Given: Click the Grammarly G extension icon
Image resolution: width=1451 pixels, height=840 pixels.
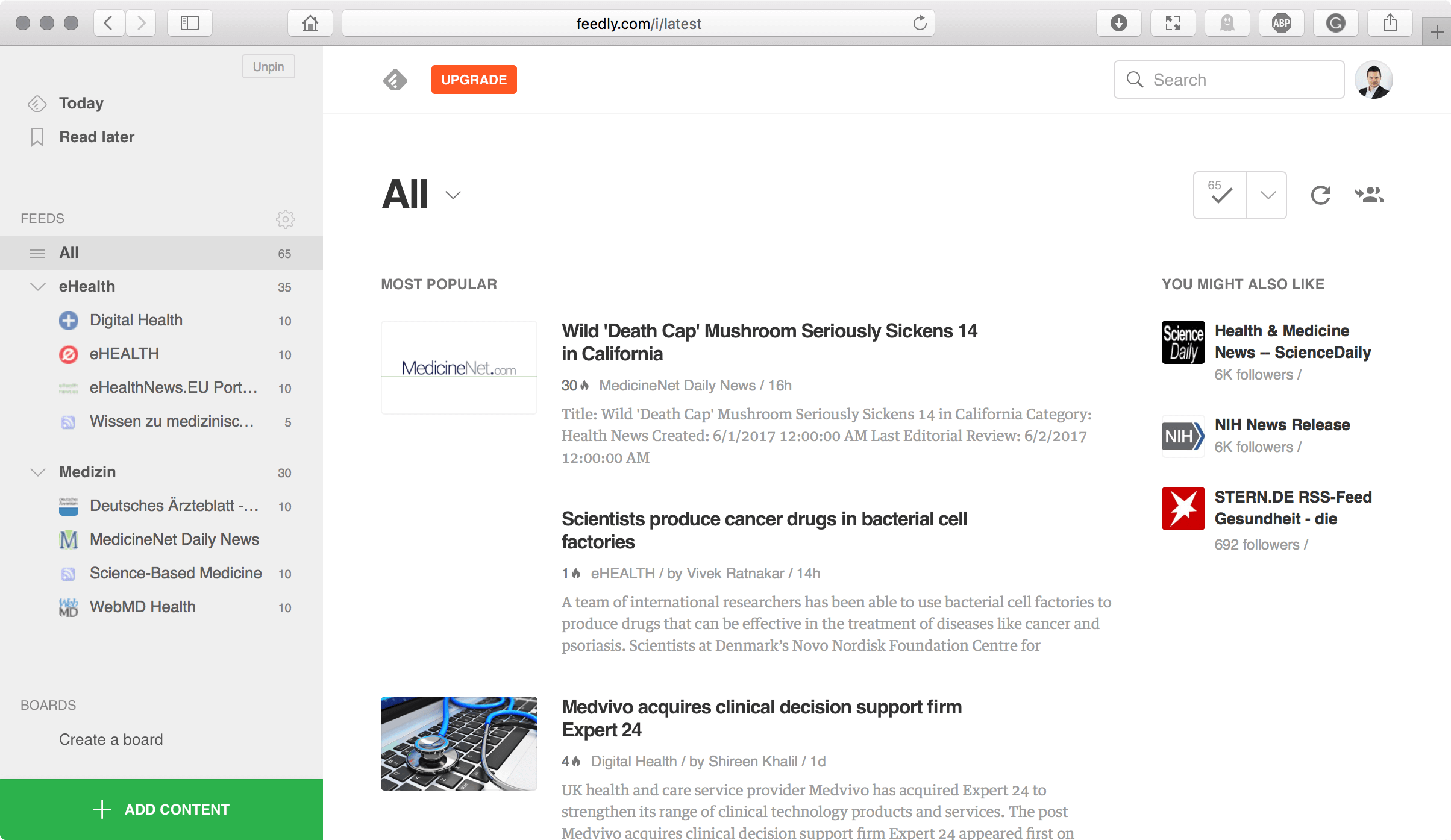Looking at the screenshot, I should click(x=1336, y=23).
